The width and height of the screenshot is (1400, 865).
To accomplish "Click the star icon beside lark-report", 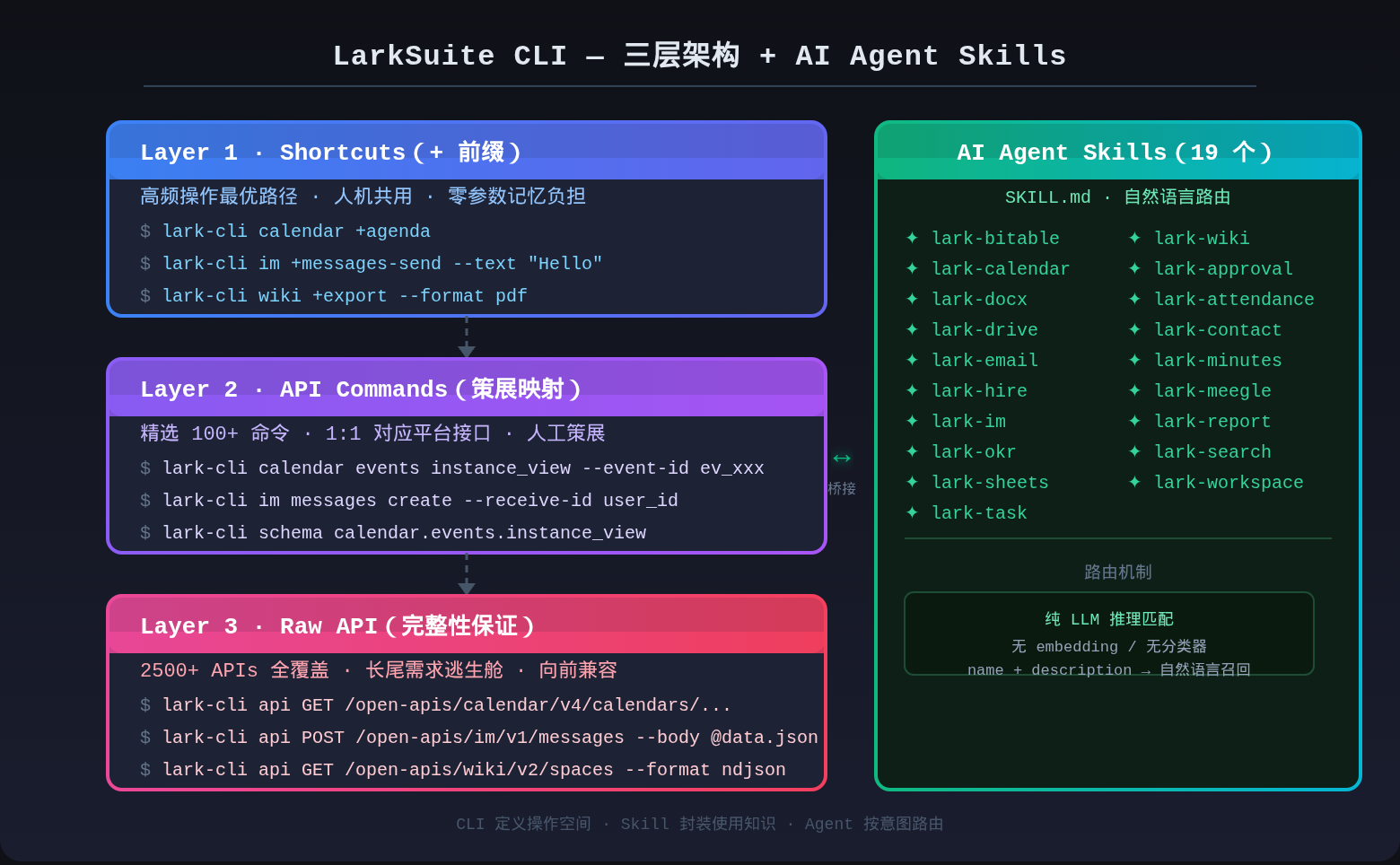I will 1134,421.
